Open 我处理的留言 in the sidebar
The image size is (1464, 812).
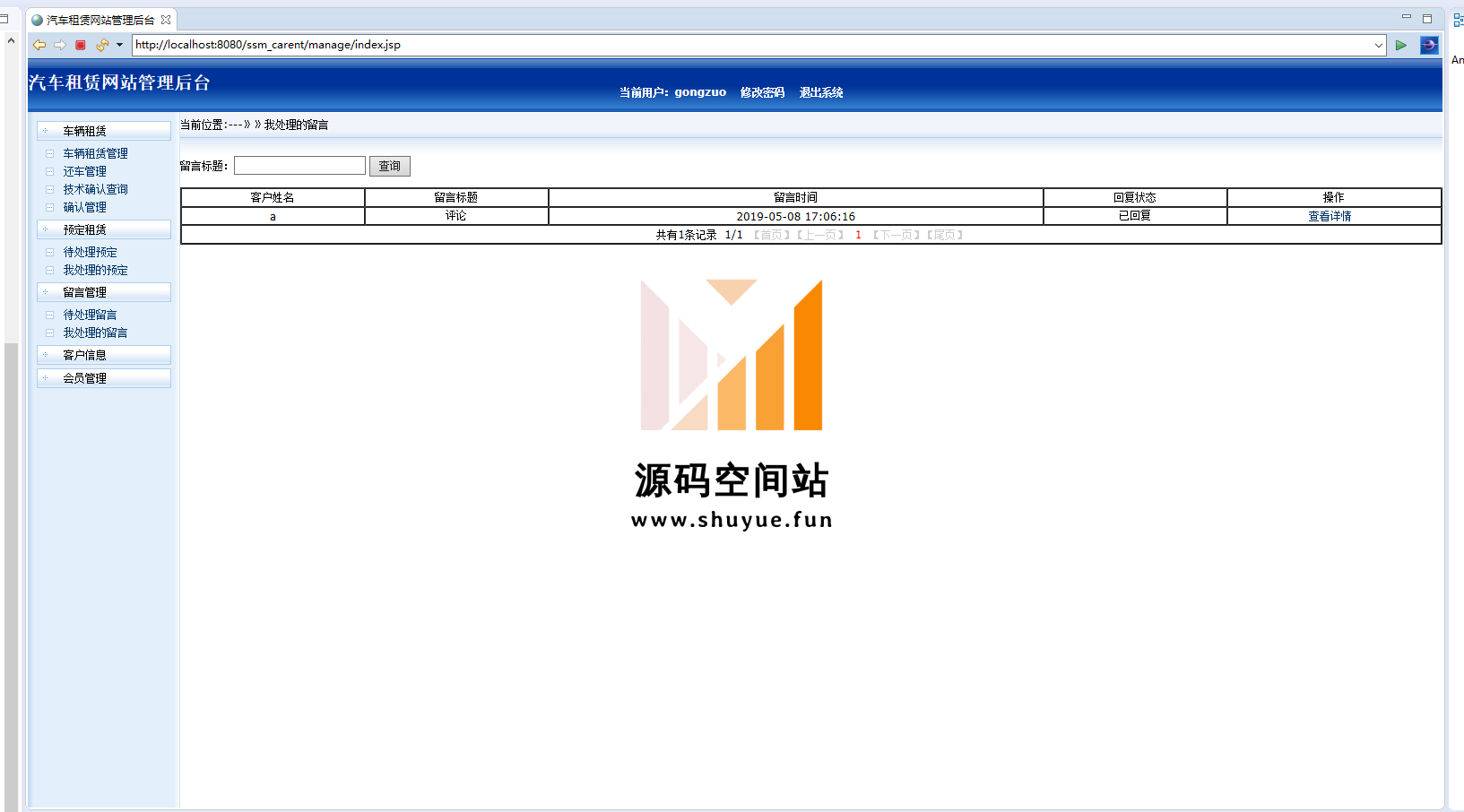point(95,333)
